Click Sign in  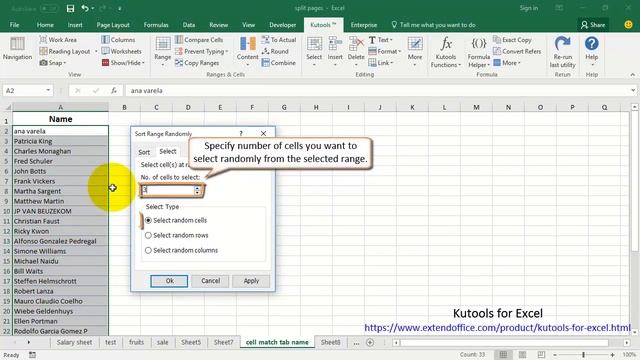click(529, 8)
